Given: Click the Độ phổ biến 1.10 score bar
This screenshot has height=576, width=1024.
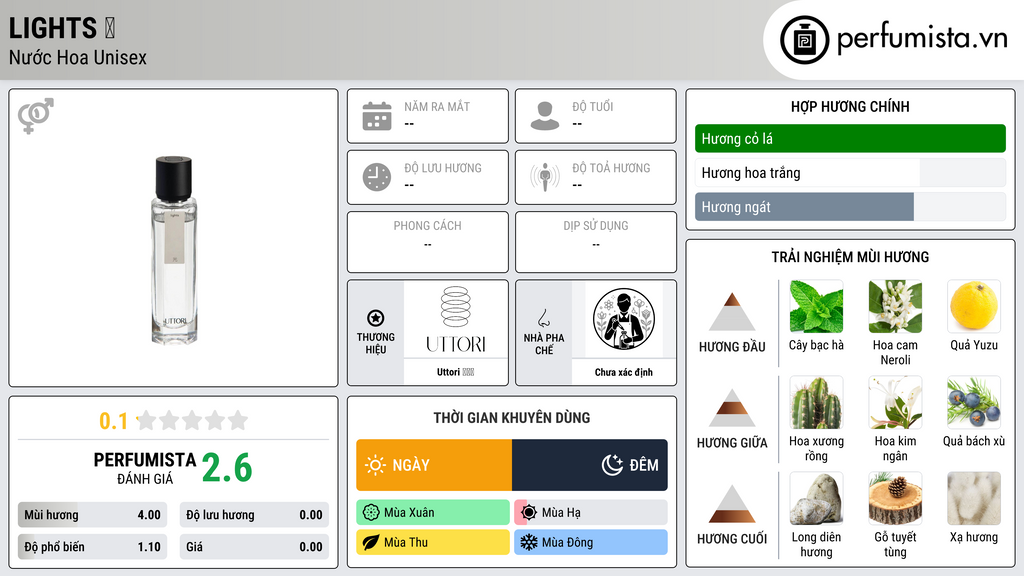Looking at the screenshot, I should (x=93, y=547).
